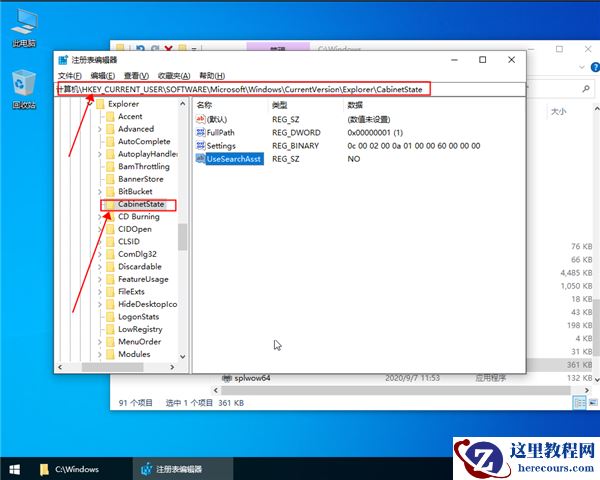Expand the FeatureUsage key

pos(100,279)
